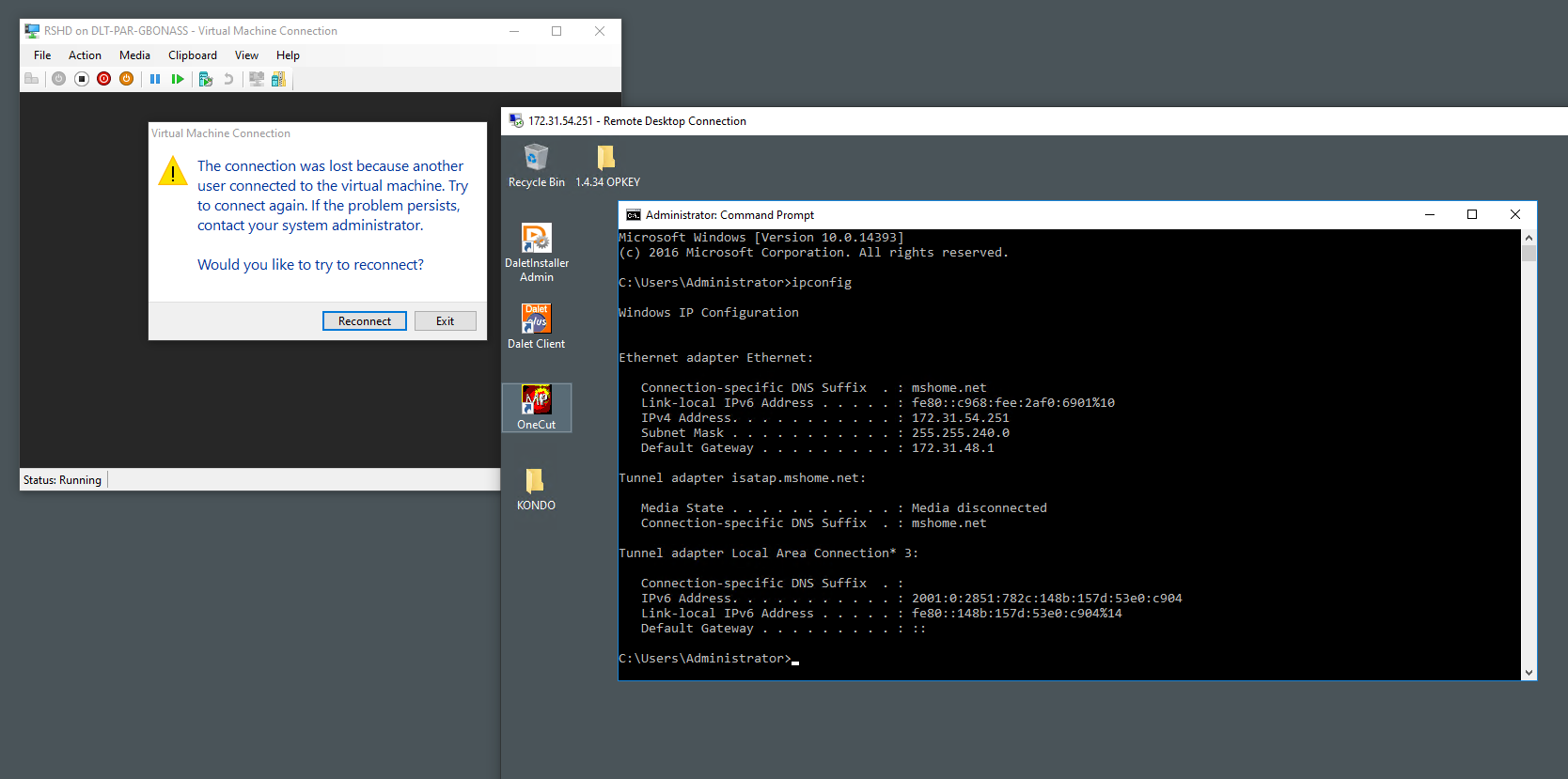Click the Command Prompt cursor at the last prompt
1568x779 pixels.
coord(795,662)
